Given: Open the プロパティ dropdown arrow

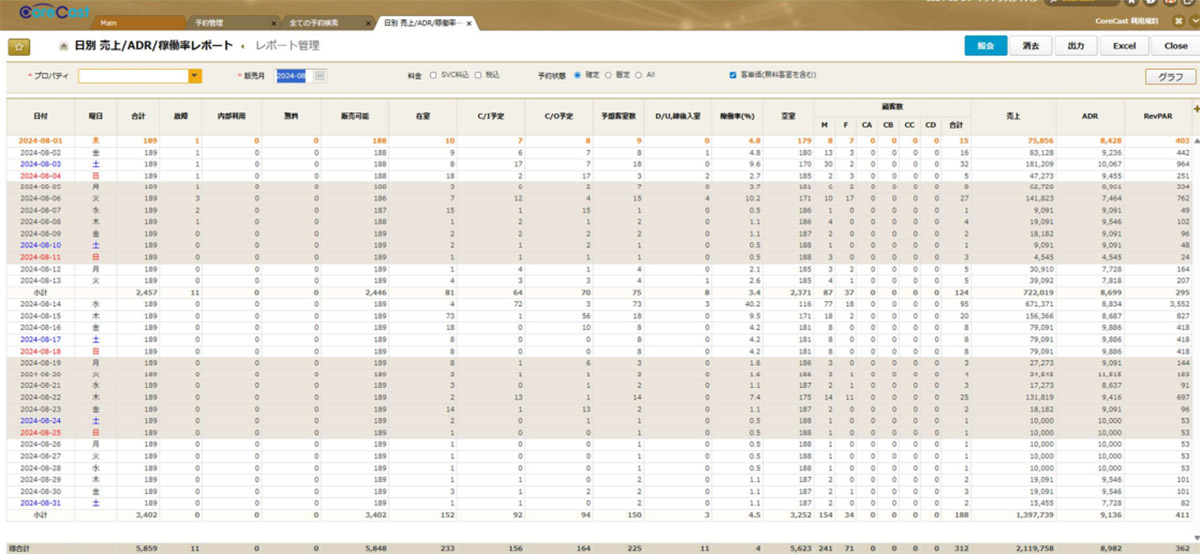Looking at the screenshot, I should pyautogui.click(x=195, y=76).
